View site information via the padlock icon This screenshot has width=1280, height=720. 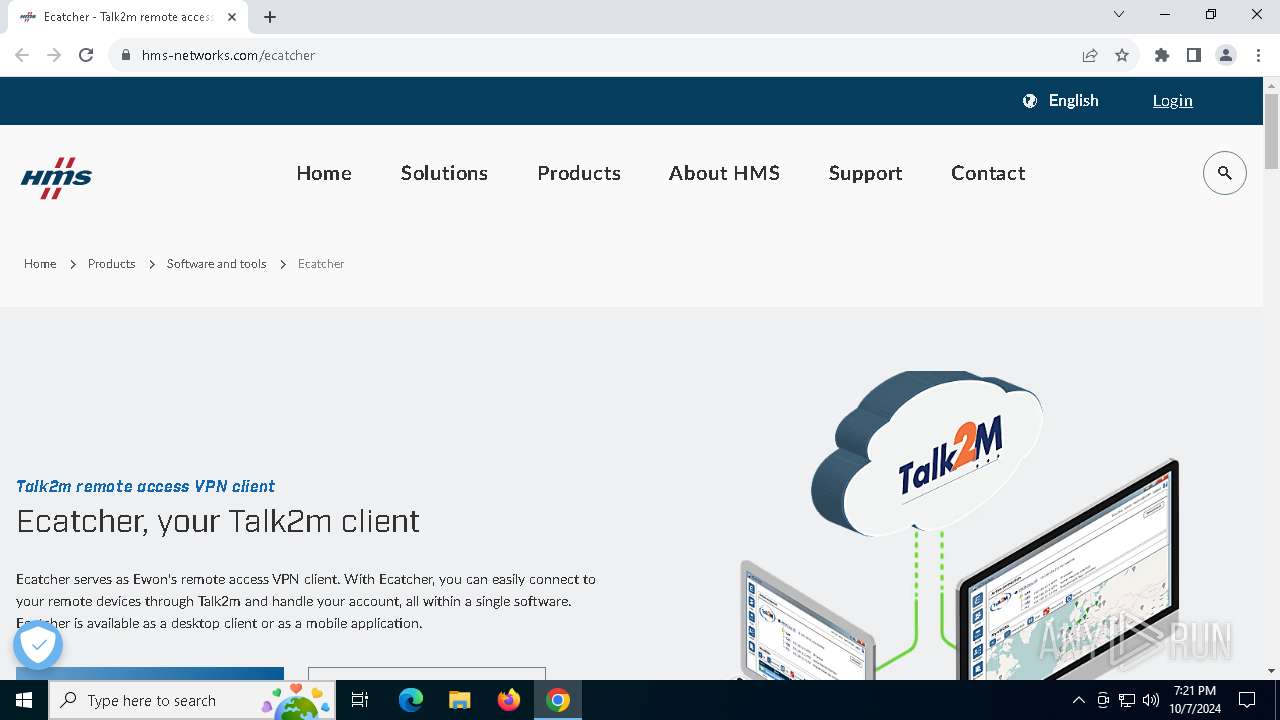(x=126, y=55)
